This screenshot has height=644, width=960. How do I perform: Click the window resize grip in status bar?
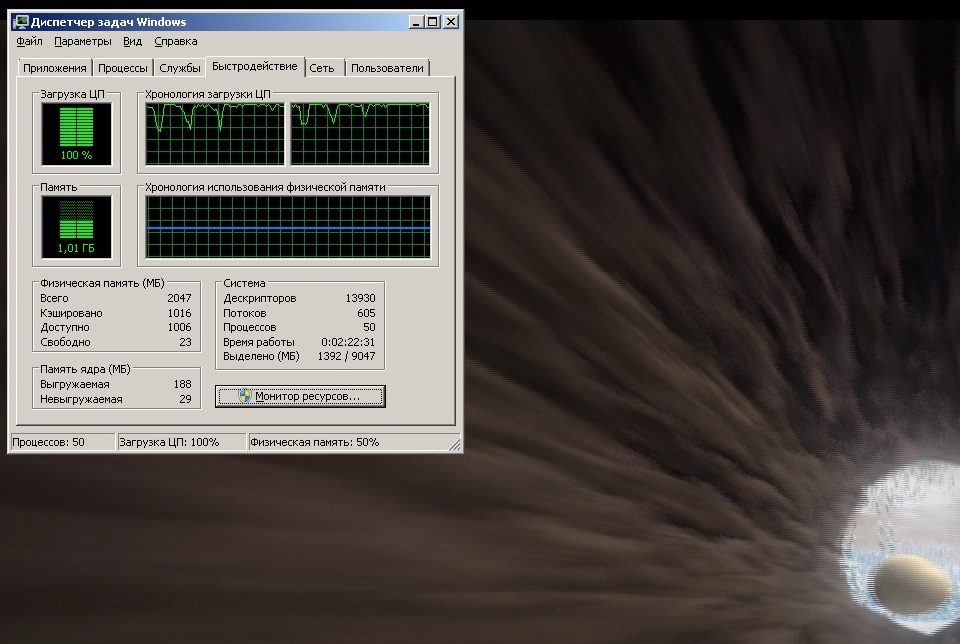[x=455, y=445]
